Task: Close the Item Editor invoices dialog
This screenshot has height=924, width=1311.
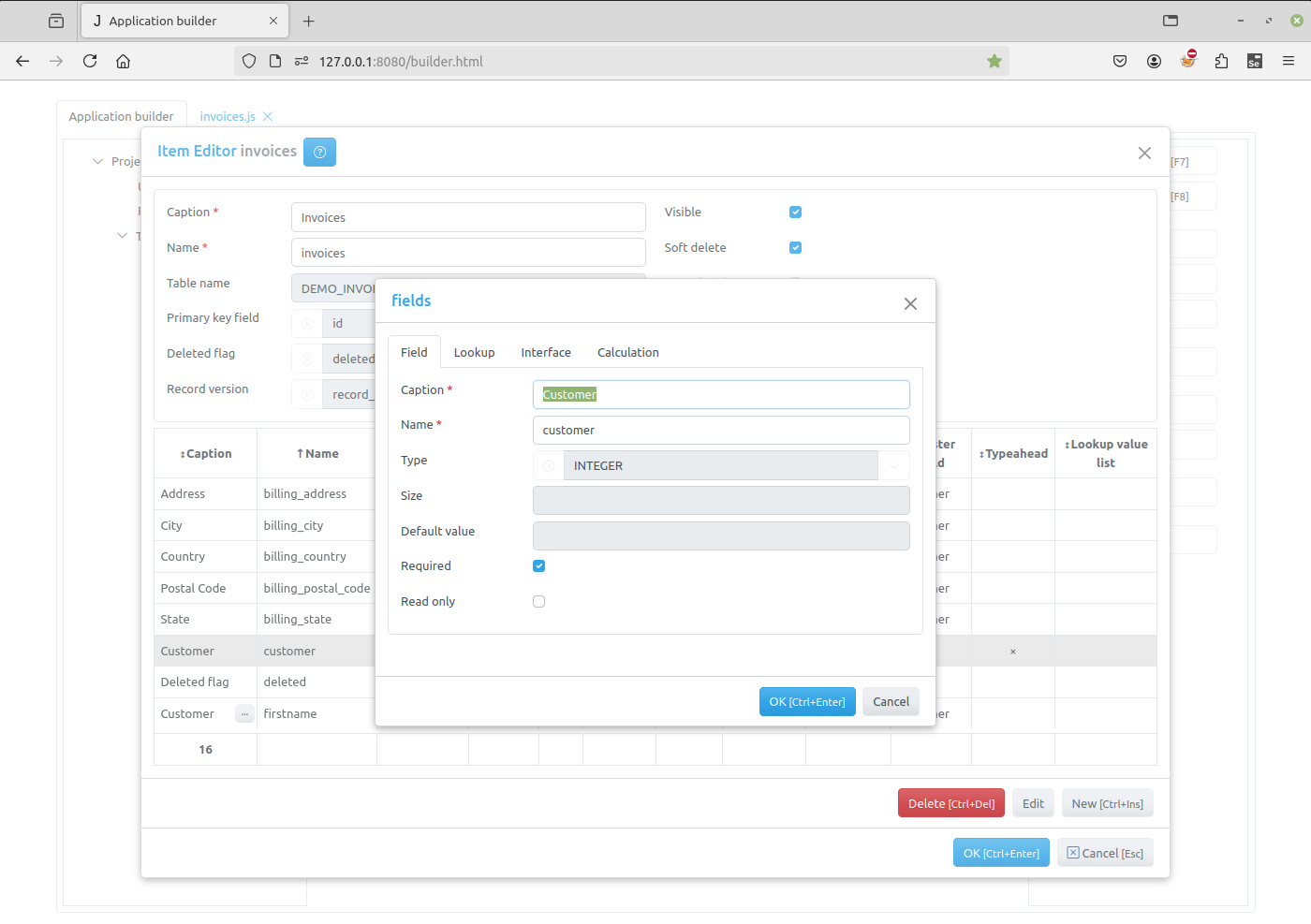Action: pos(1144,153)
